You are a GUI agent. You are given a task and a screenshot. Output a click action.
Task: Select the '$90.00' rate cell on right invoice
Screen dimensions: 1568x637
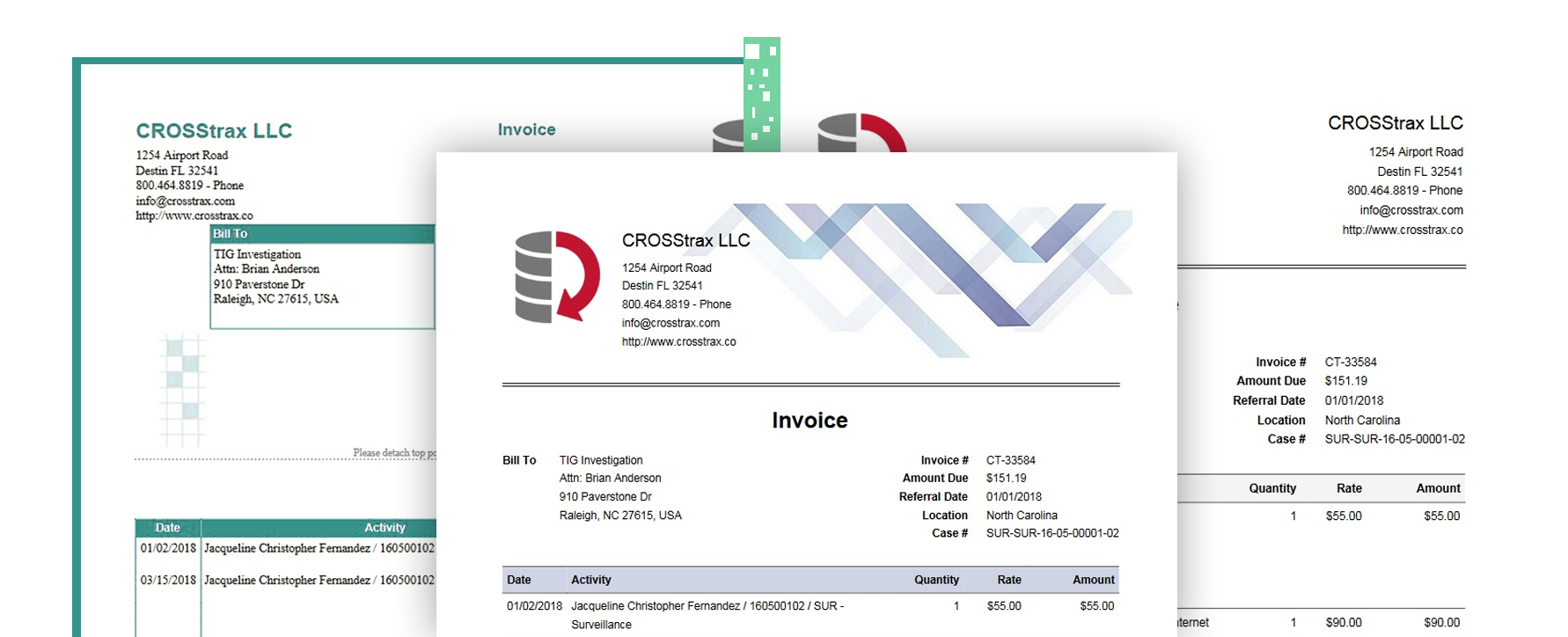coord(1344,623)
